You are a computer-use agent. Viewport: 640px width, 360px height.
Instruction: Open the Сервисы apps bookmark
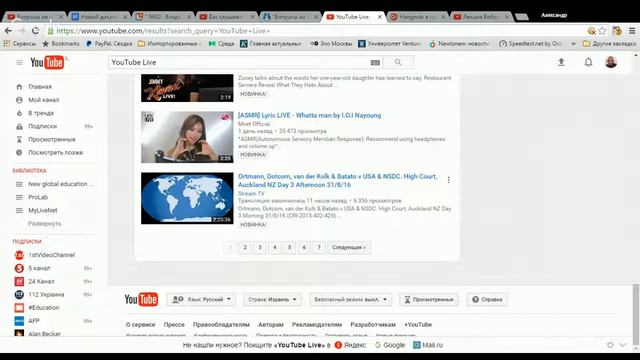coord(20,43)
